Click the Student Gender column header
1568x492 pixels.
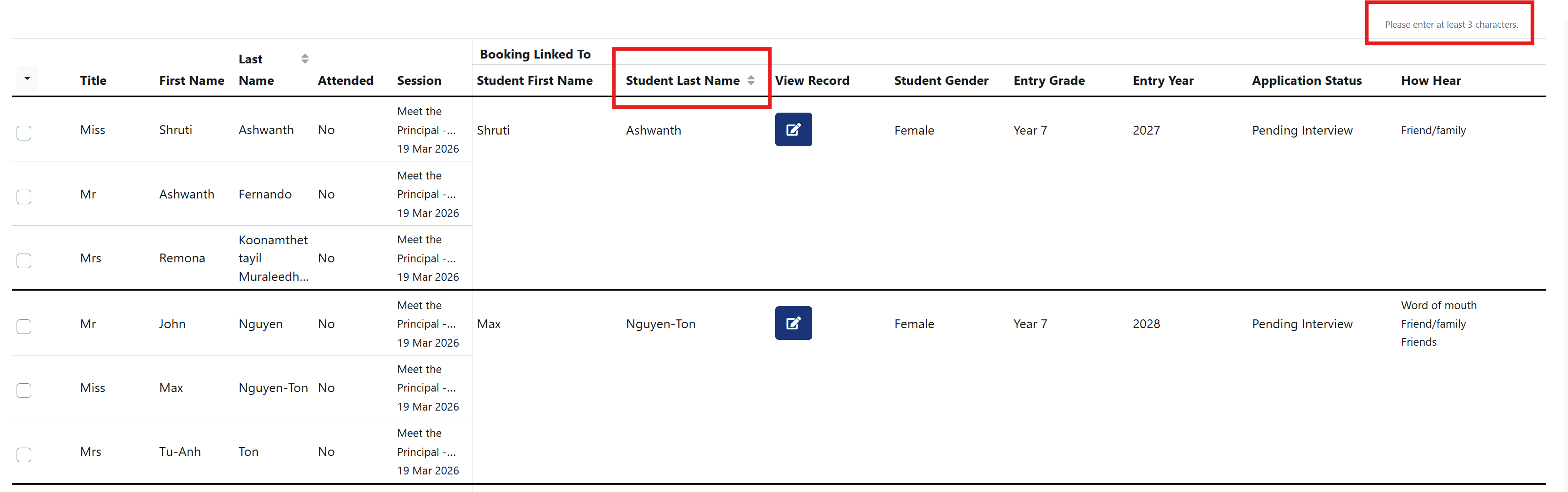point(941,80)
